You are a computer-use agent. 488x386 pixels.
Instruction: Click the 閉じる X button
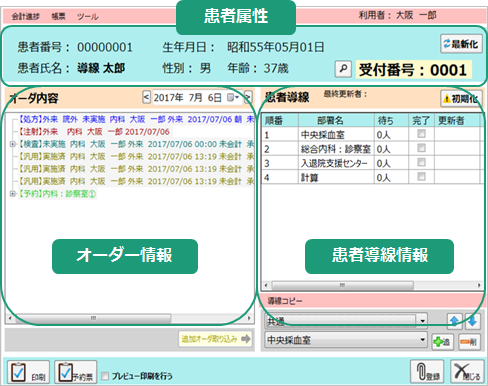click(x=467, y=372)
